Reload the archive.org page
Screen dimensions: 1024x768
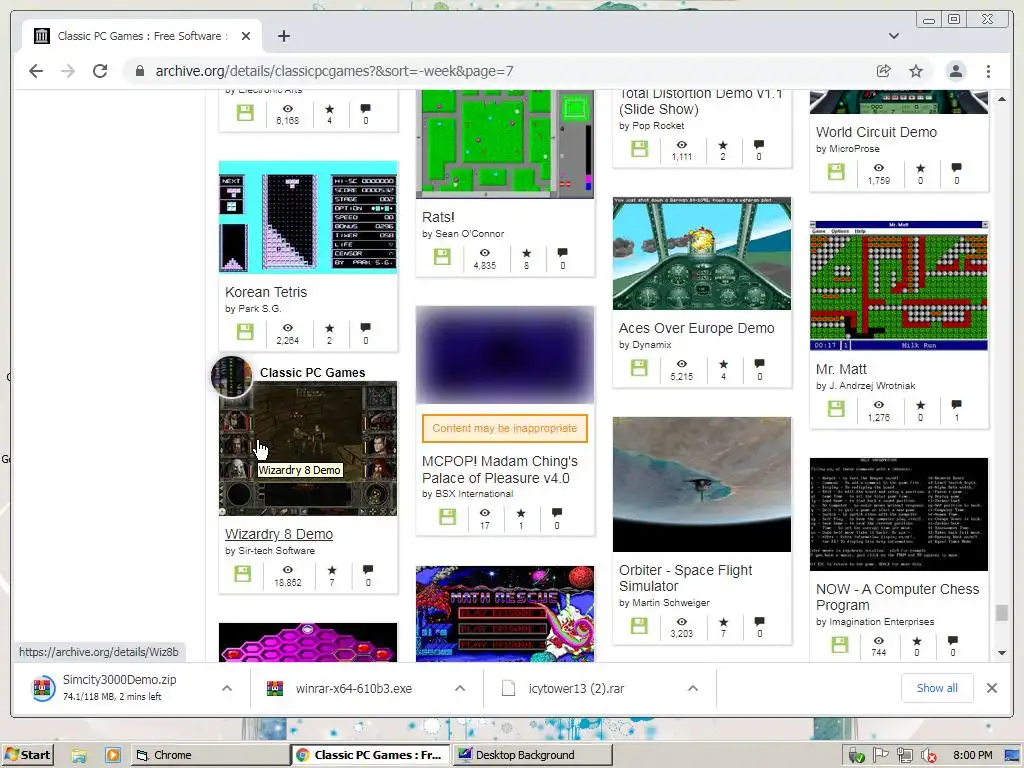point(100,71)
